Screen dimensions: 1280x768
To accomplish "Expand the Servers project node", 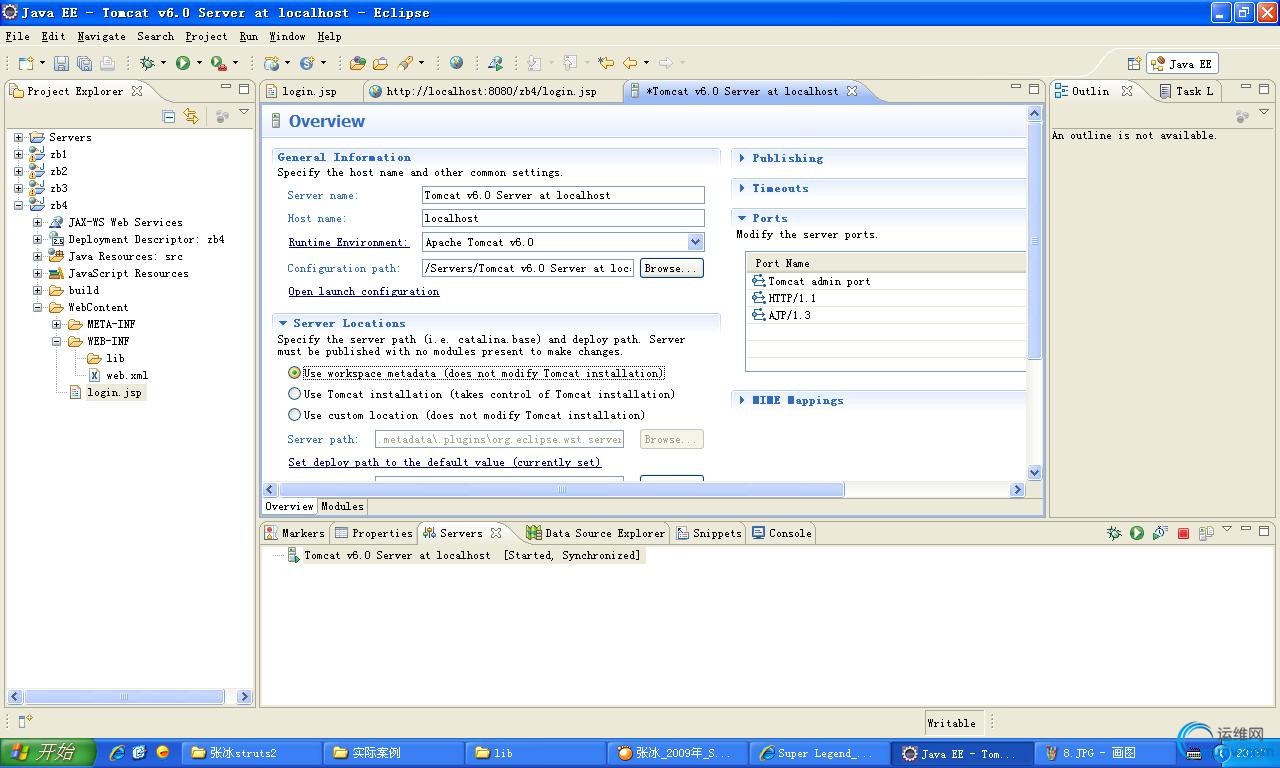I will [18, 137].
